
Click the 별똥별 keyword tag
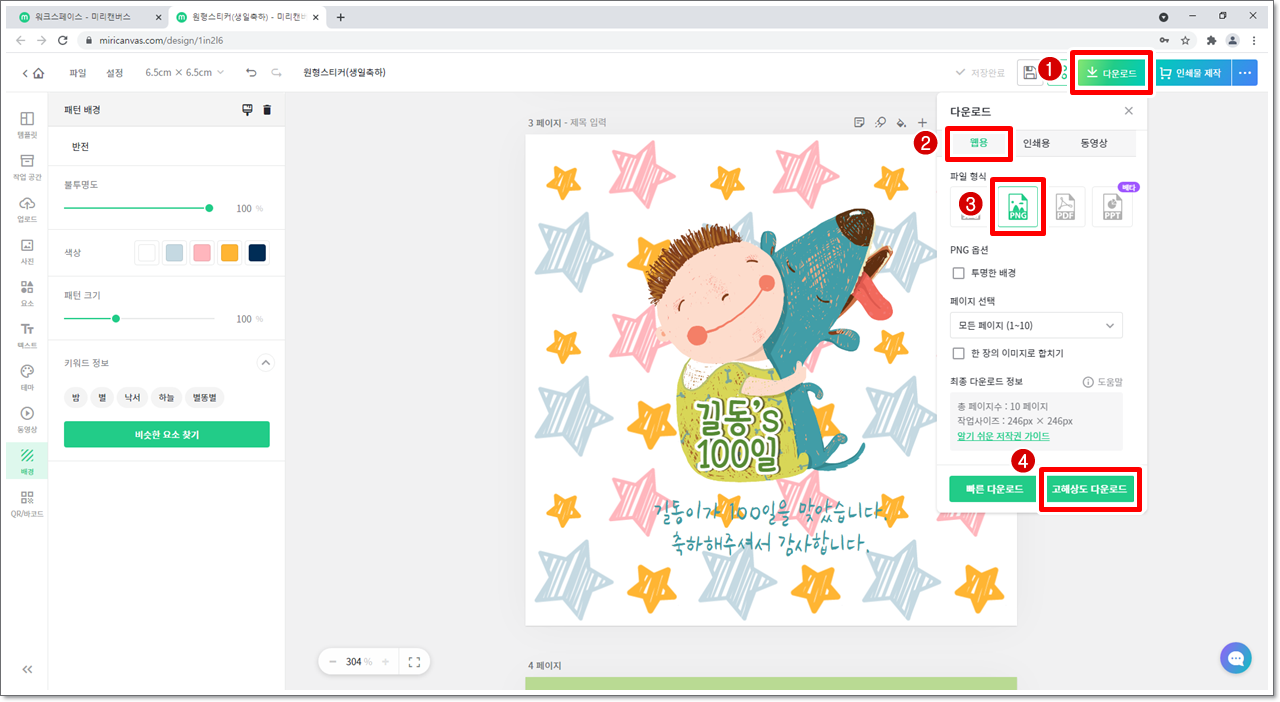pos(205,398)
